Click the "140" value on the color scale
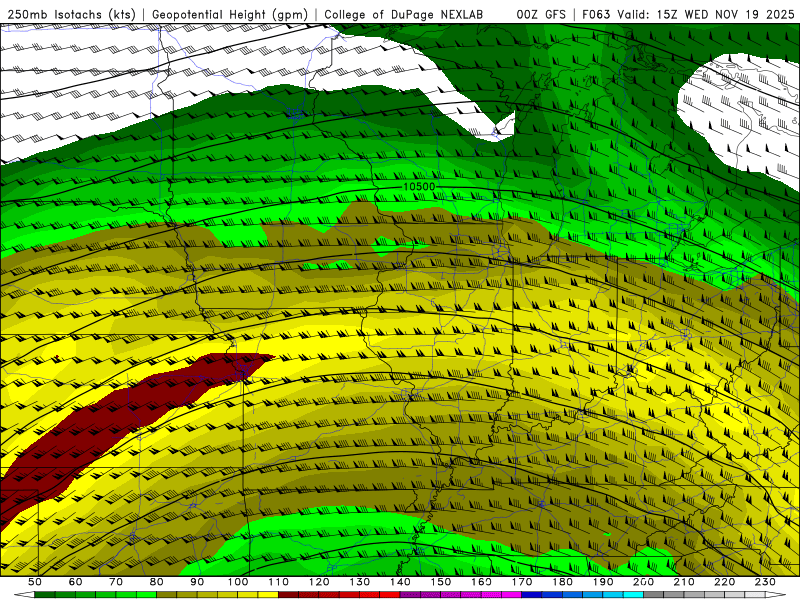800x600 pixels. tap(401, 582)
